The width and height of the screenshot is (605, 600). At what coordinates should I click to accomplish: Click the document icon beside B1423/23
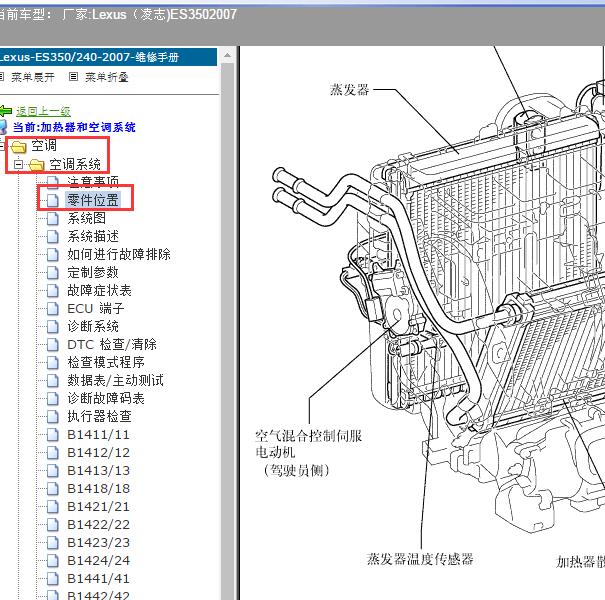(x=52, y=543)
